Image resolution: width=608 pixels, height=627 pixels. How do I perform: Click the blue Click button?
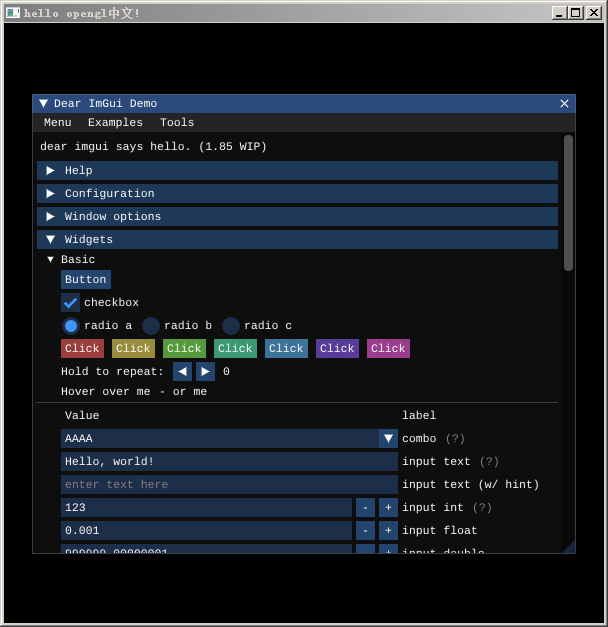click(286, 348)
